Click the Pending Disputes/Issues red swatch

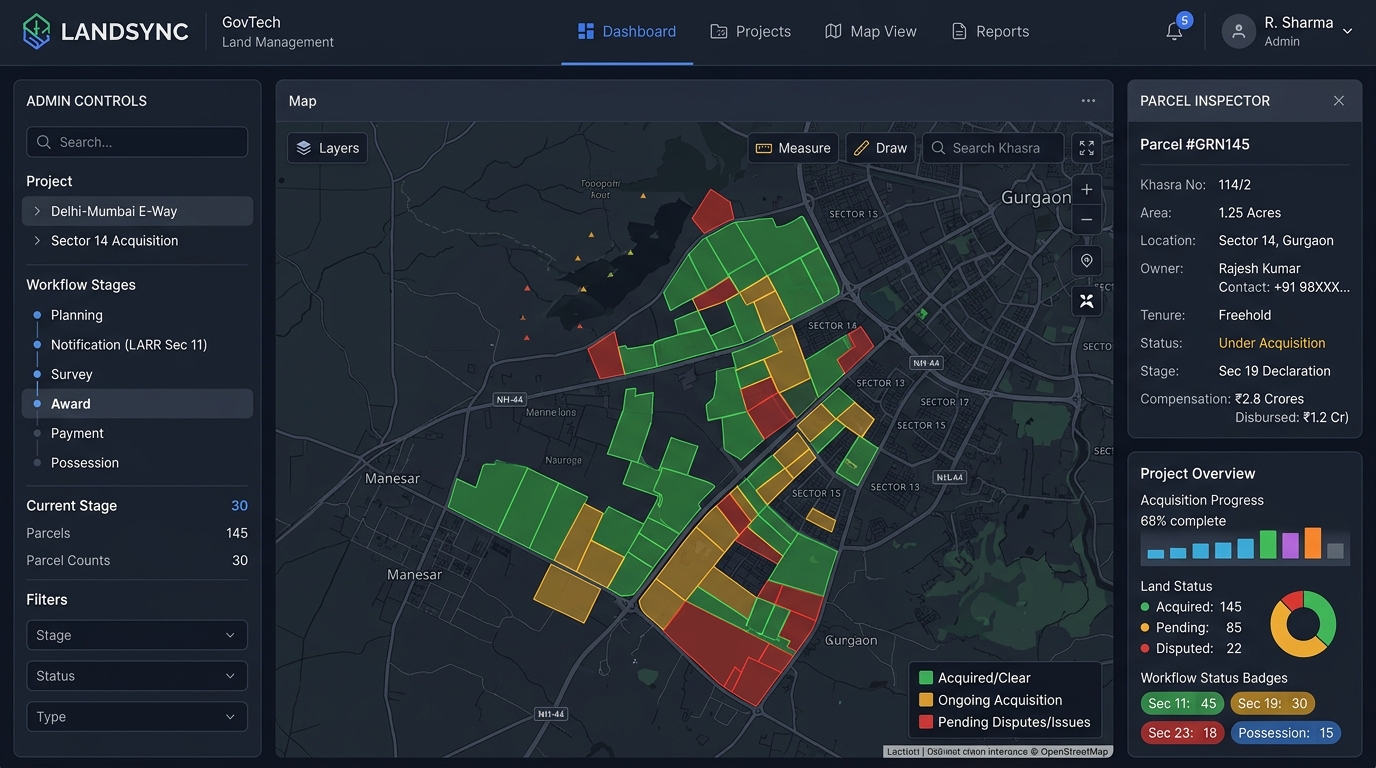925,722
